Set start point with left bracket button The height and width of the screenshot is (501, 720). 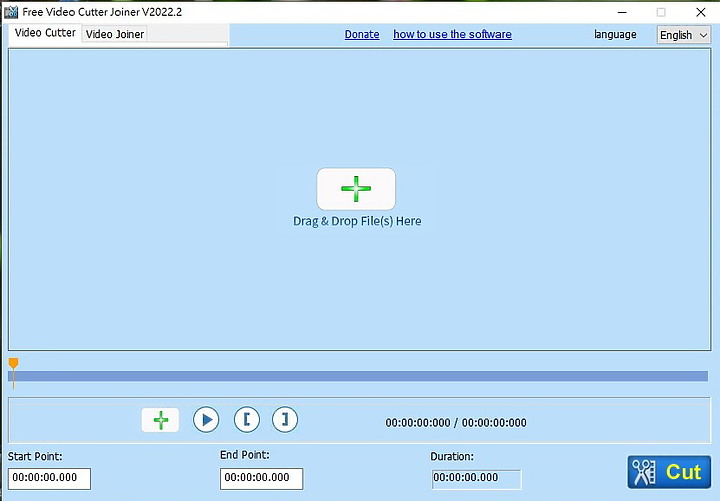click(247, 420)
